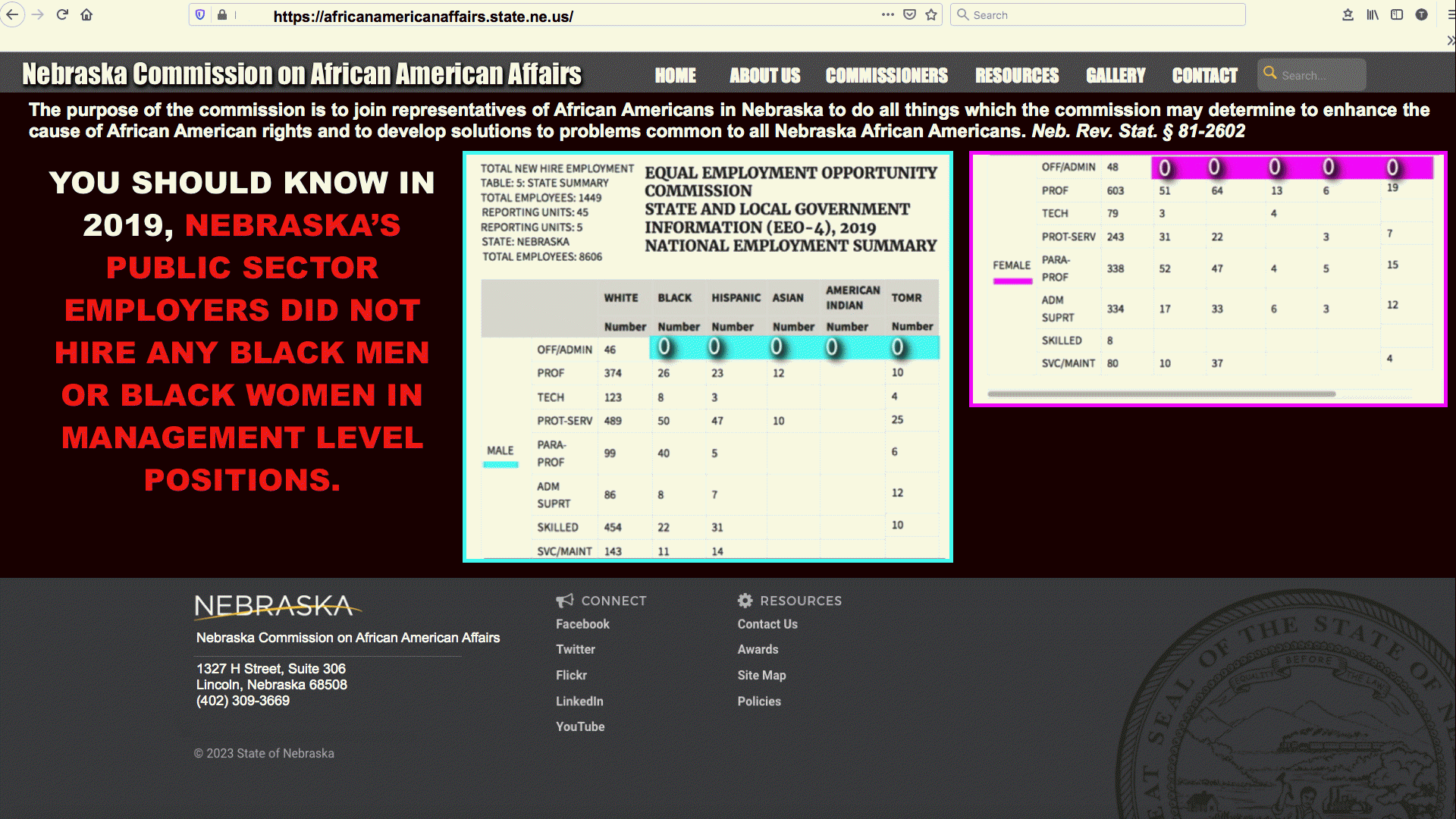Click the site title Nebraska Commission heading
This screenshot has height=819, width=1456.
click(x=302, y=74)
